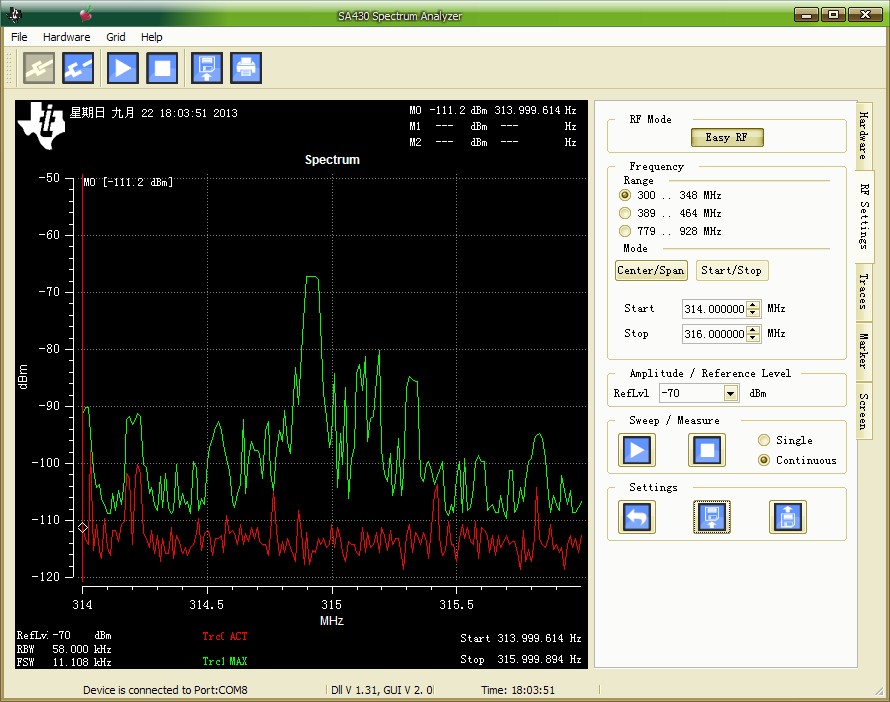Click the Easy RF button
Viewport: 890px width, 702px height.
pyautogui.click(x=727, y=137)
